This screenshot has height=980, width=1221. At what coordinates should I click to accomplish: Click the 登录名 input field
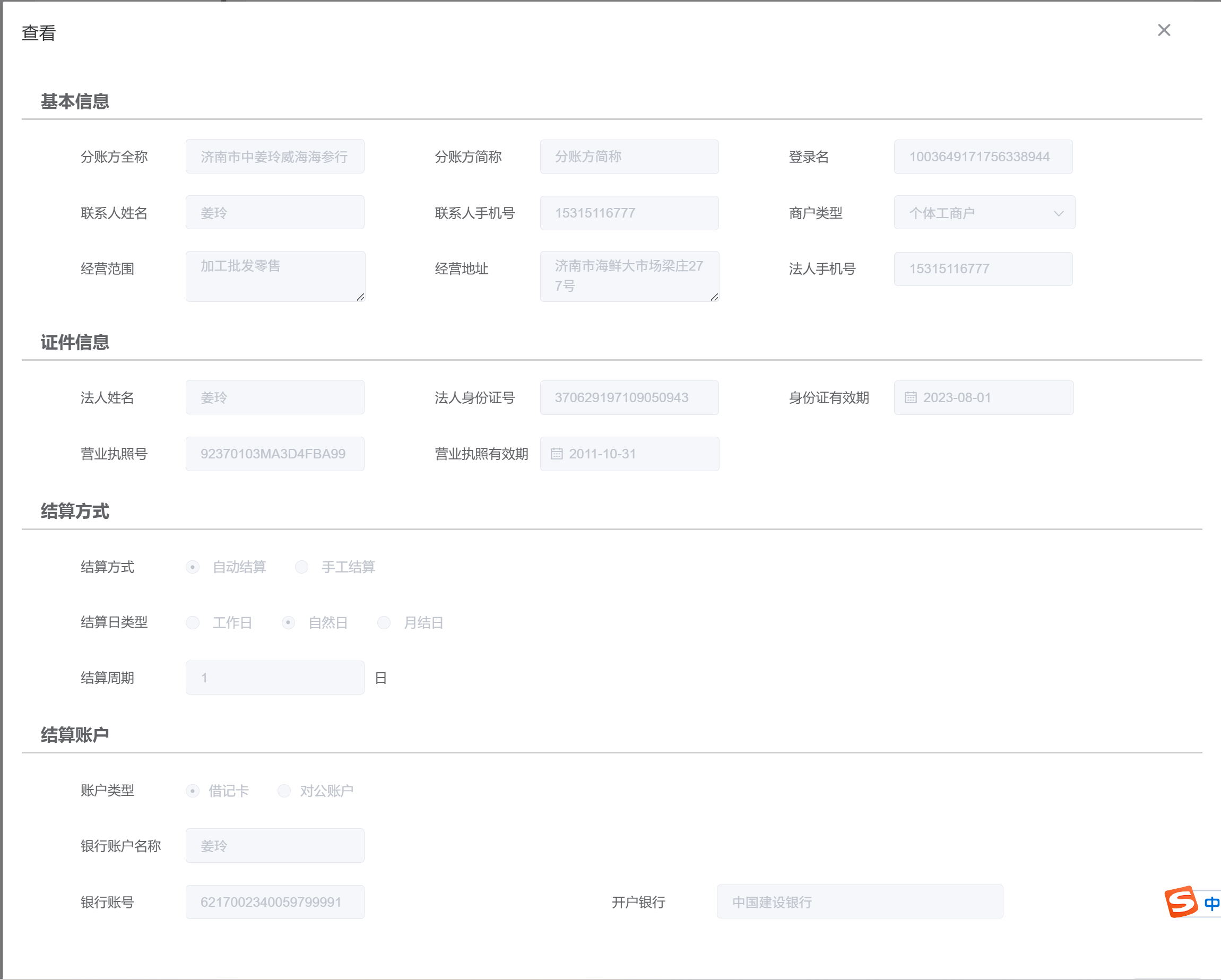coord(983,157)
